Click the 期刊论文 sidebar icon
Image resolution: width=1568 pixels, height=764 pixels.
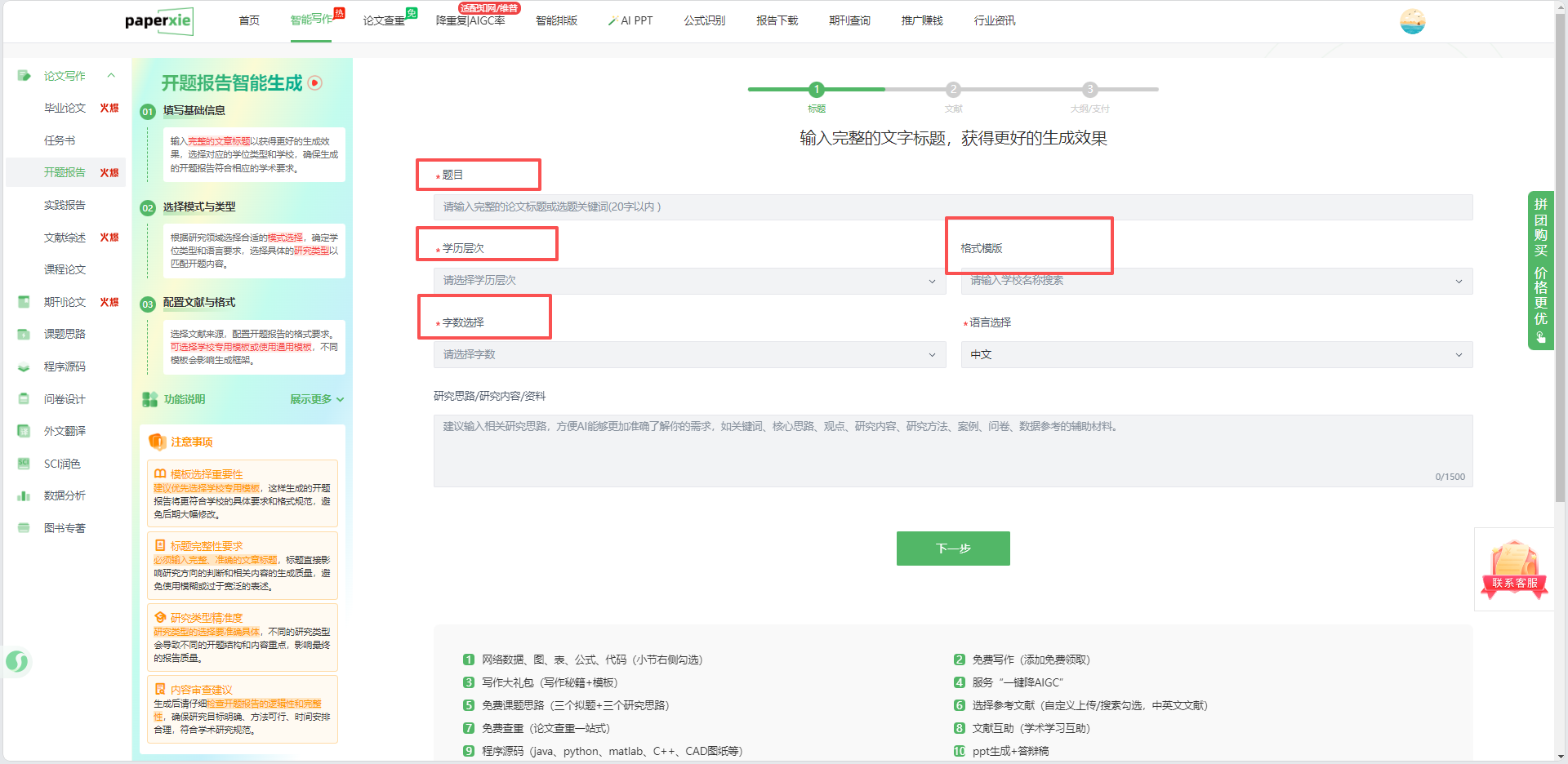click(x=24, y=302)
